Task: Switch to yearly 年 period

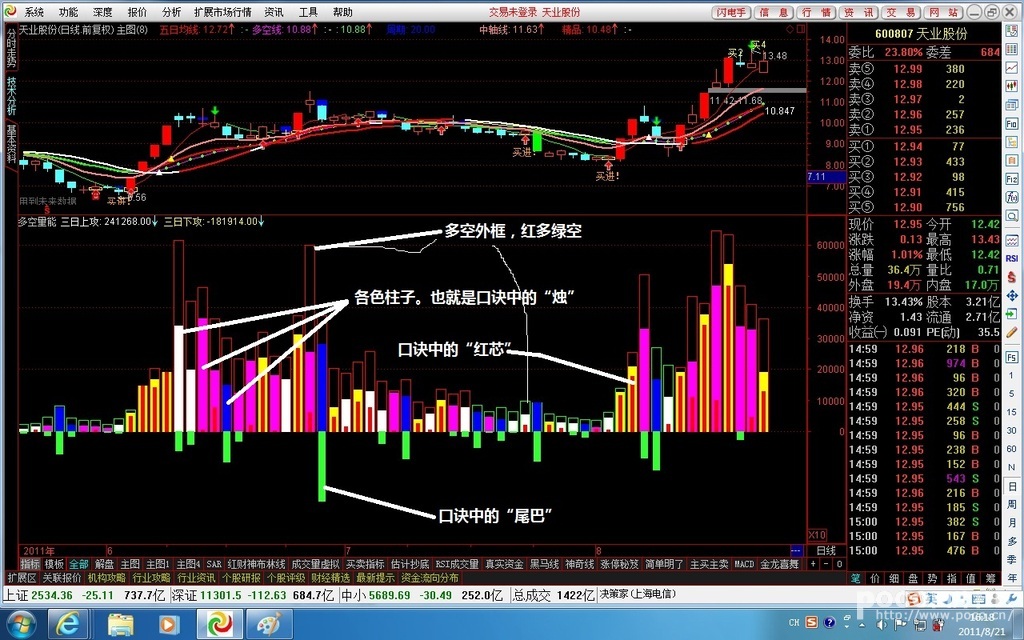Action: [x=1012, y=576]
